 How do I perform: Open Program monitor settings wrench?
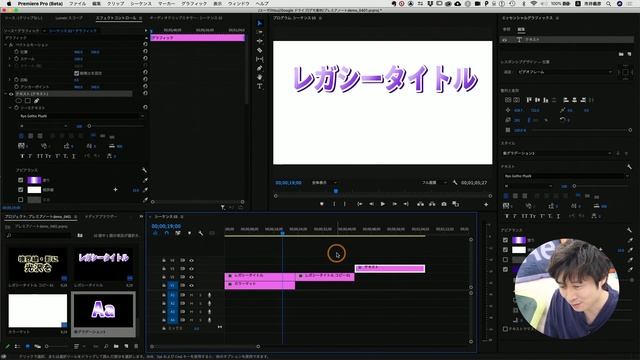[x=455, y=183]
